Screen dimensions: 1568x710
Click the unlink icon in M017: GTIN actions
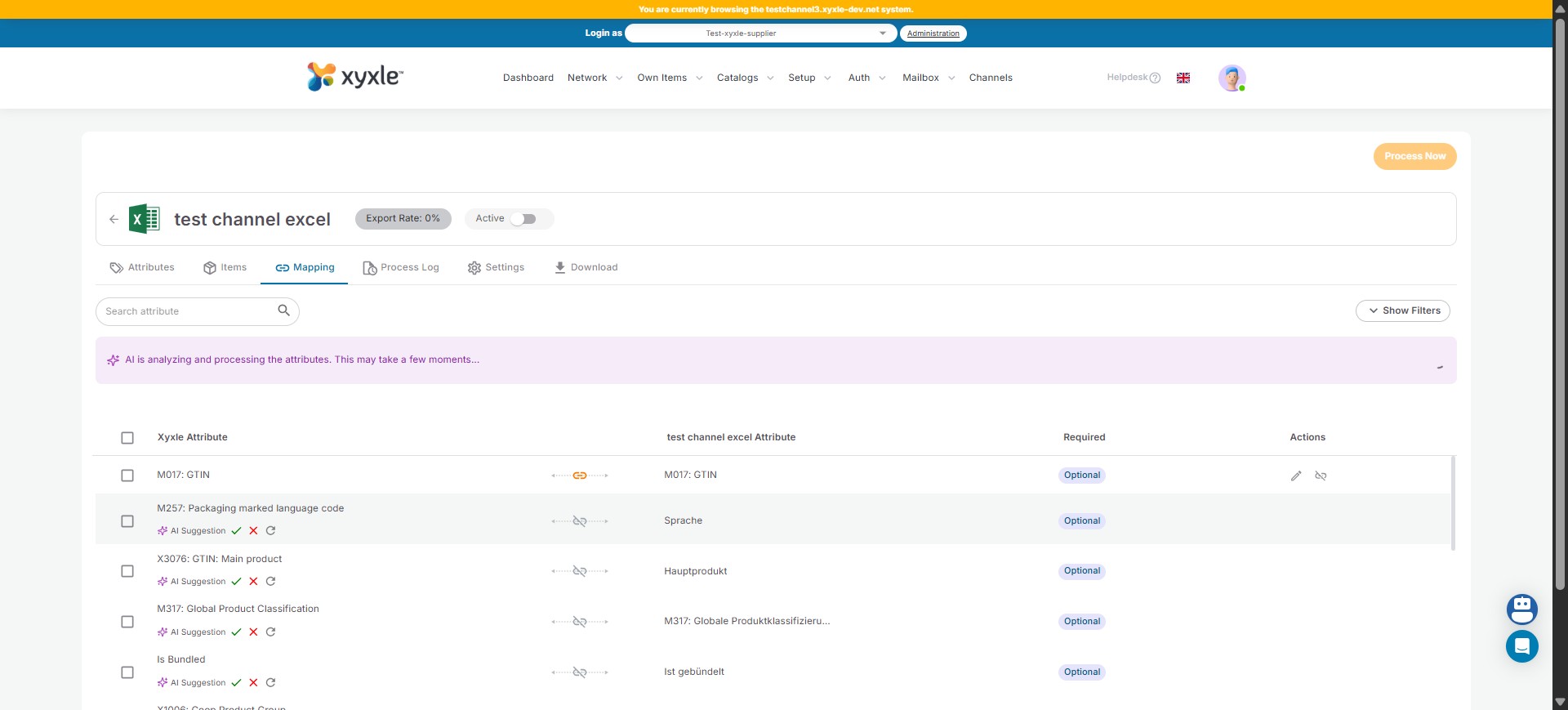click(1321, 476)
